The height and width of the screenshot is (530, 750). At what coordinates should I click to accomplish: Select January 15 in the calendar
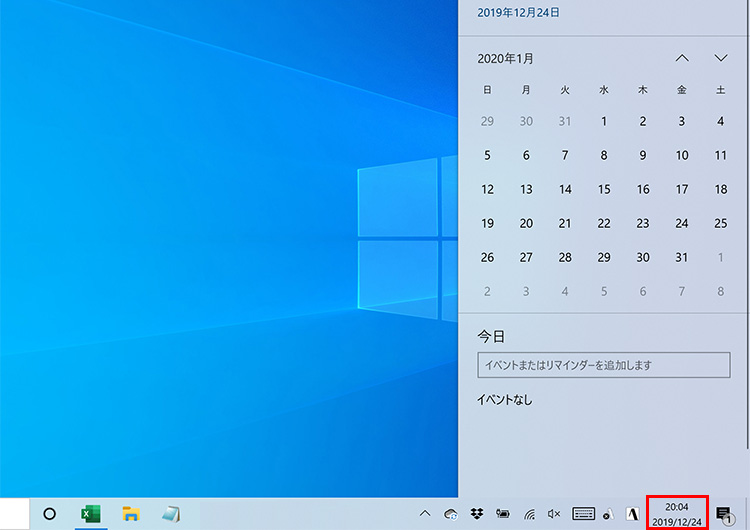[x=604, y=189]
